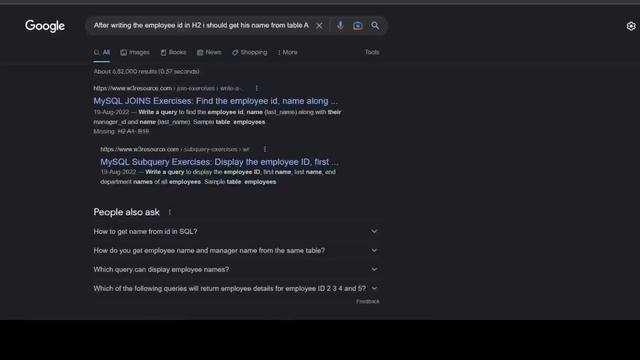Click the 'Missing: H2 A1 B10' text

(121, 131)
